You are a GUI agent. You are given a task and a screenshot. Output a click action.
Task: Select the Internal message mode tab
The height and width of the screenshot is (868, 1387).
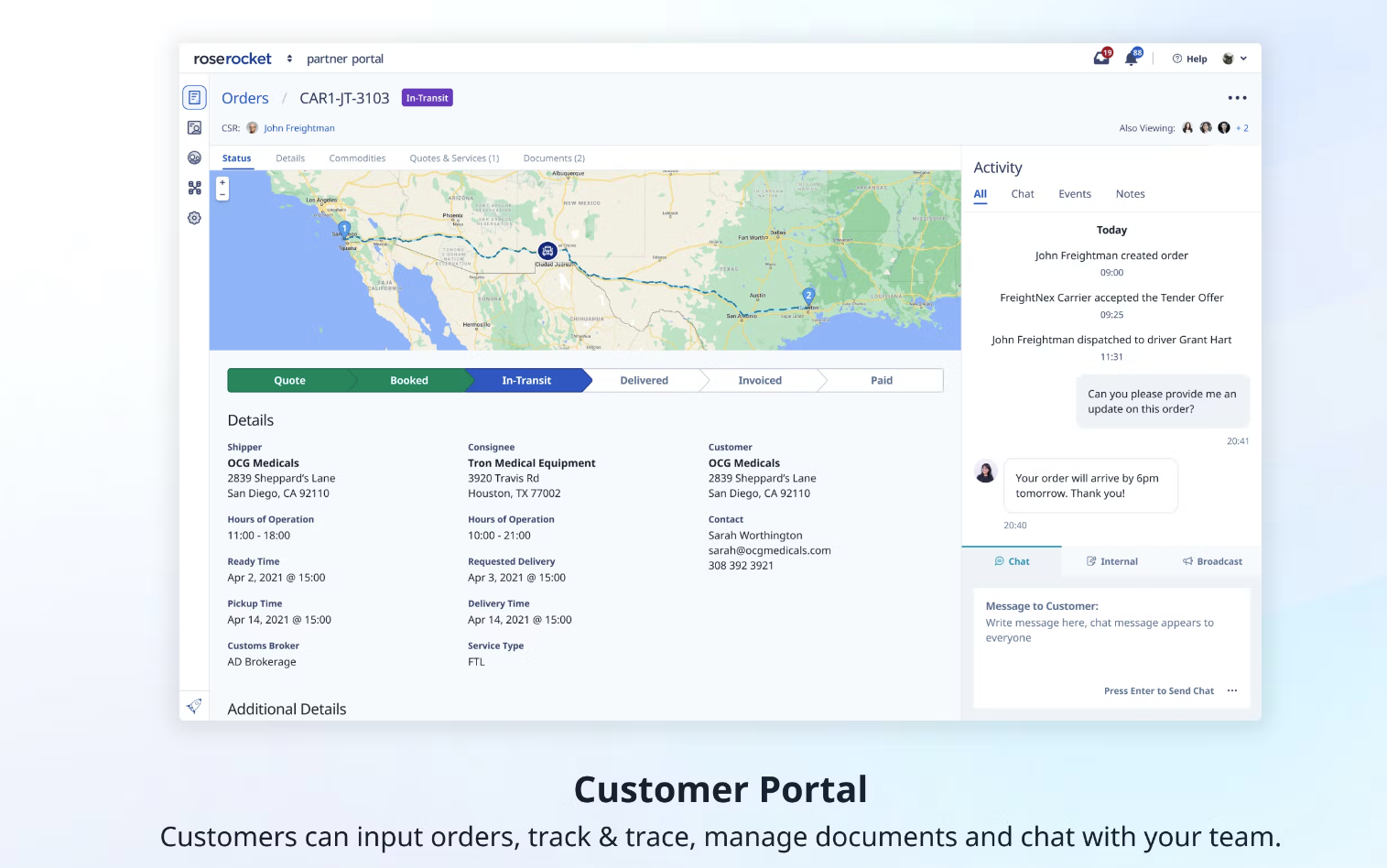[x=1111, y=561]
